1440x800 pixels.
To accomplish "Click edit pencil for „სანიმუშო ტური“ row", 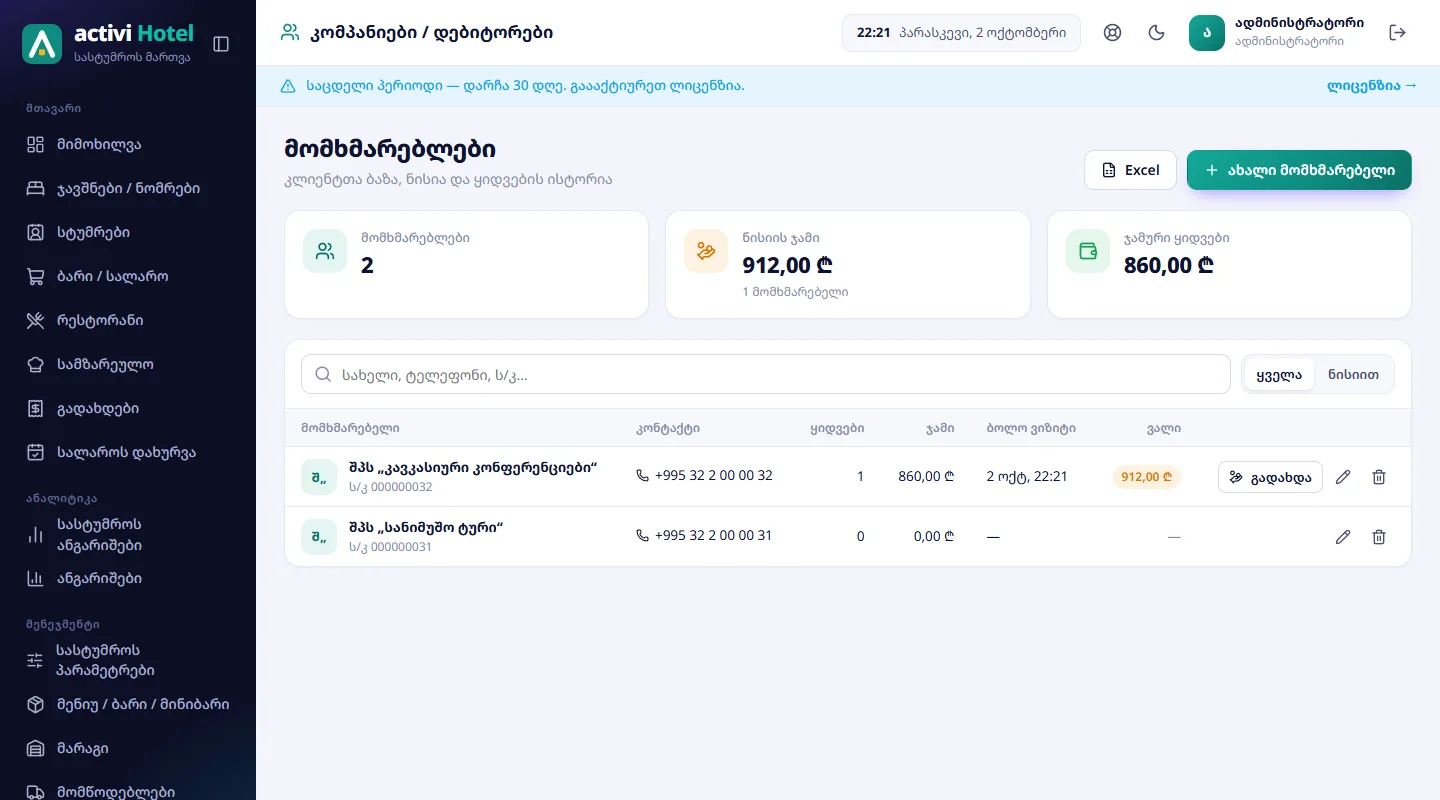I will click(x=1343, y=537).
